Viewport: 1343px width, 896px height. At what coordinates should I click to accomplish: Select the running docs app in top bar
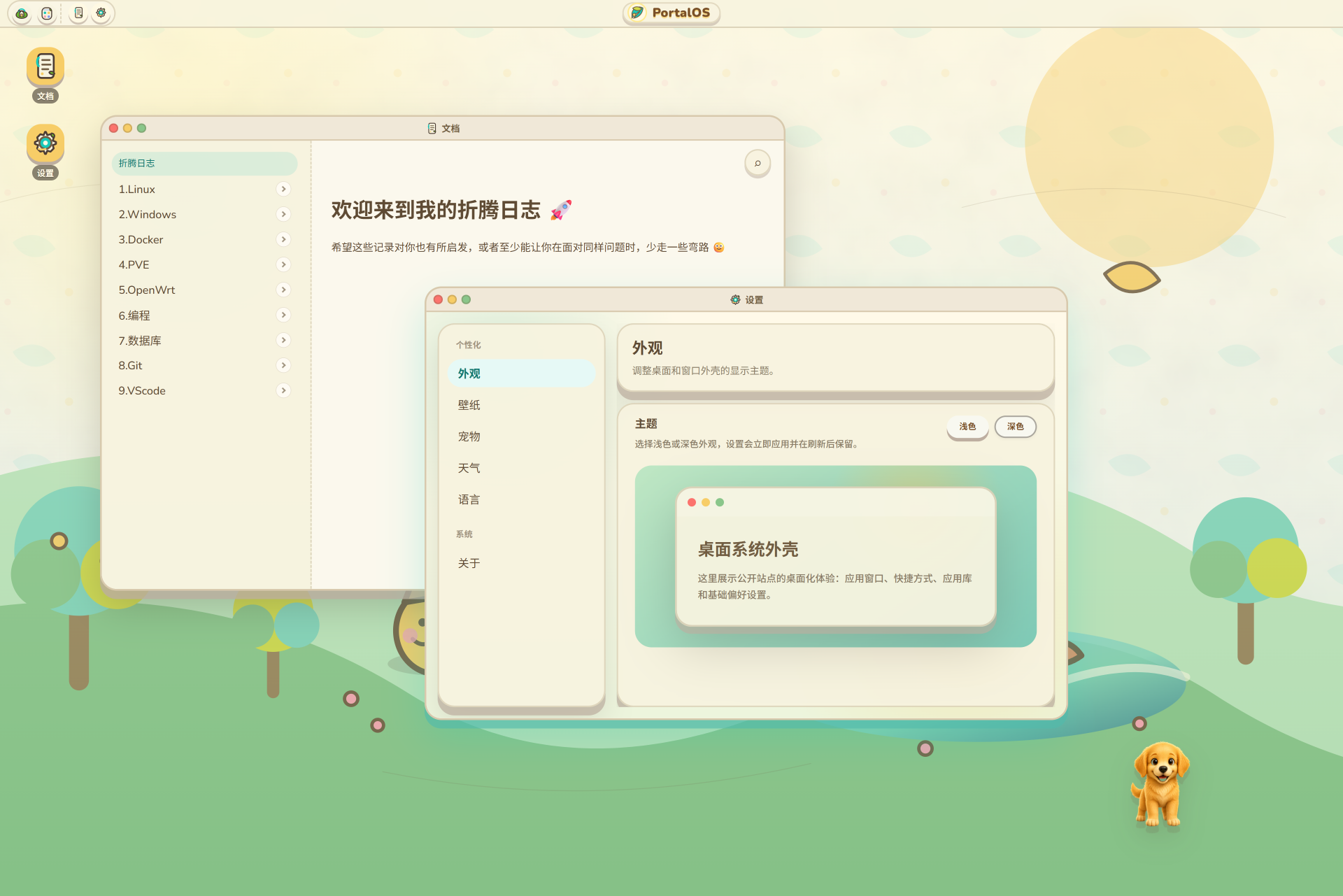[78, 13]
